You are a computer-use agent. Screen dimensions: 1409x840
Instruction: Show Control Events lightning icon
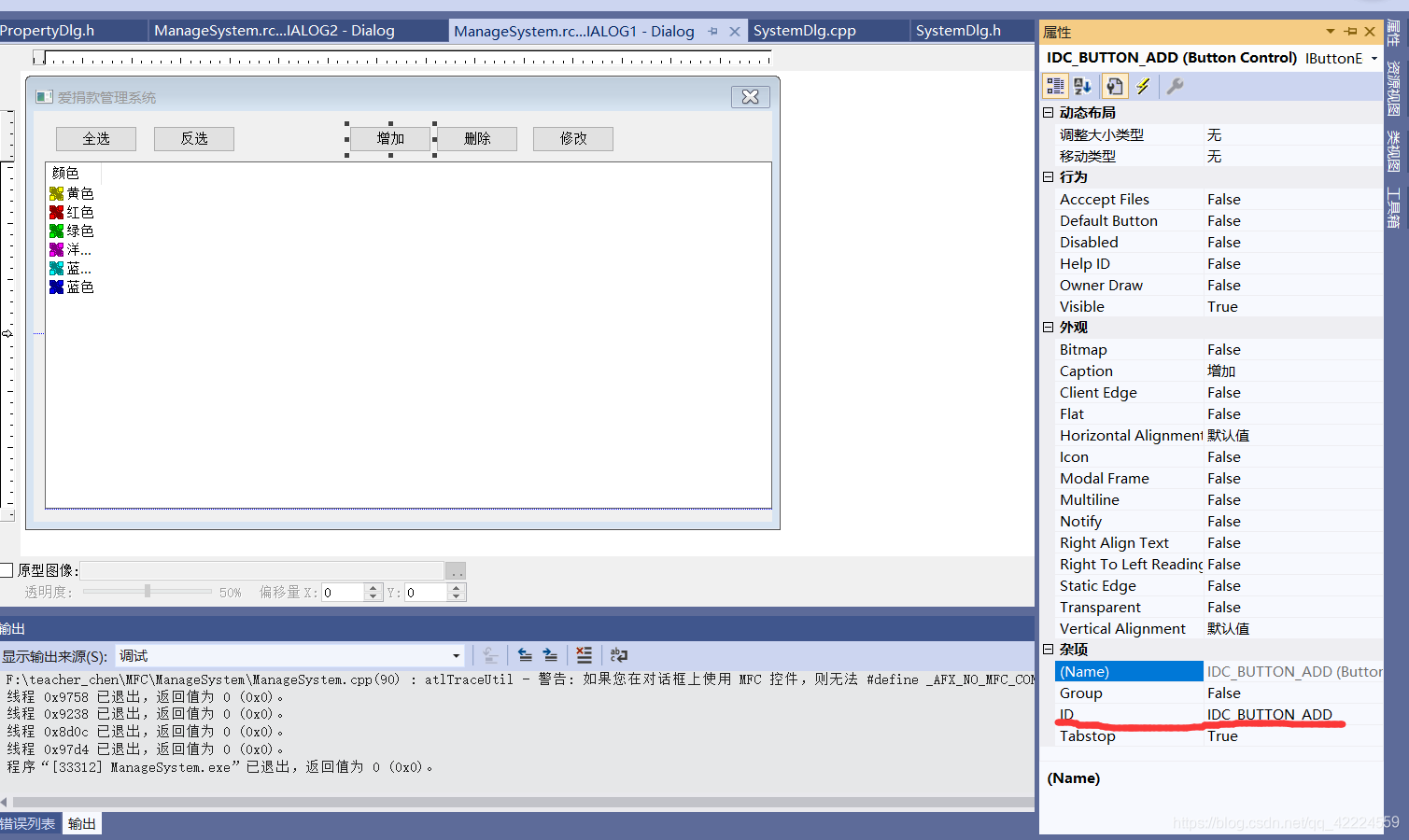[x=1143, y=86]
